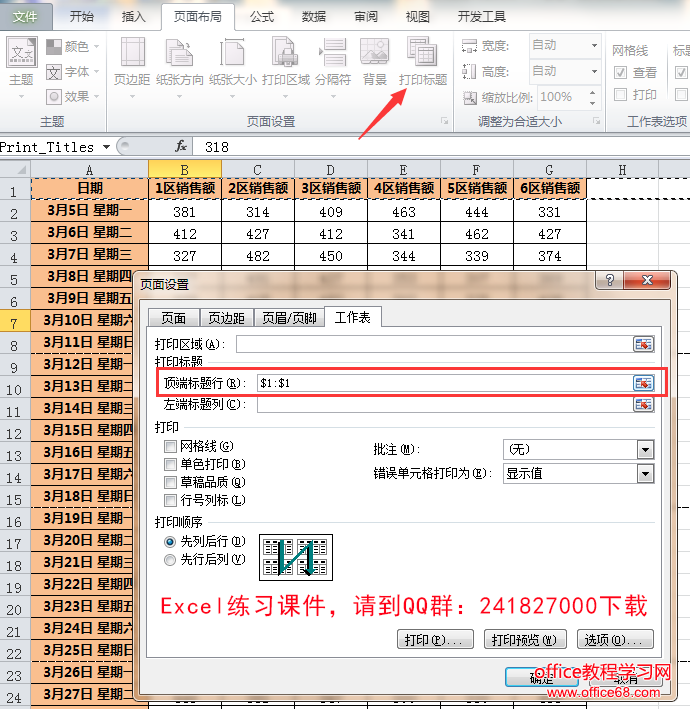Image resolution: width=690 pixels, height=709 pixels.
Task: Click the 顶端标题行 input field
Action: [x=445, y=383]
